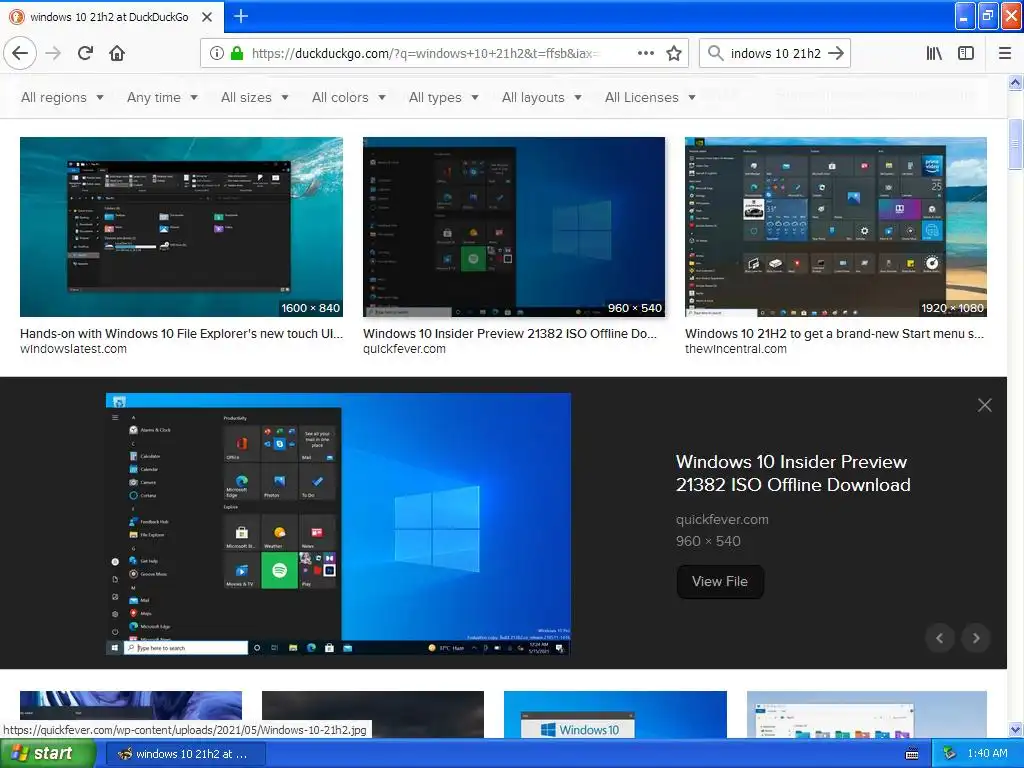Expand the All regions filter
The height and width of the screenshot is (768, 1024).
[62, 97]
